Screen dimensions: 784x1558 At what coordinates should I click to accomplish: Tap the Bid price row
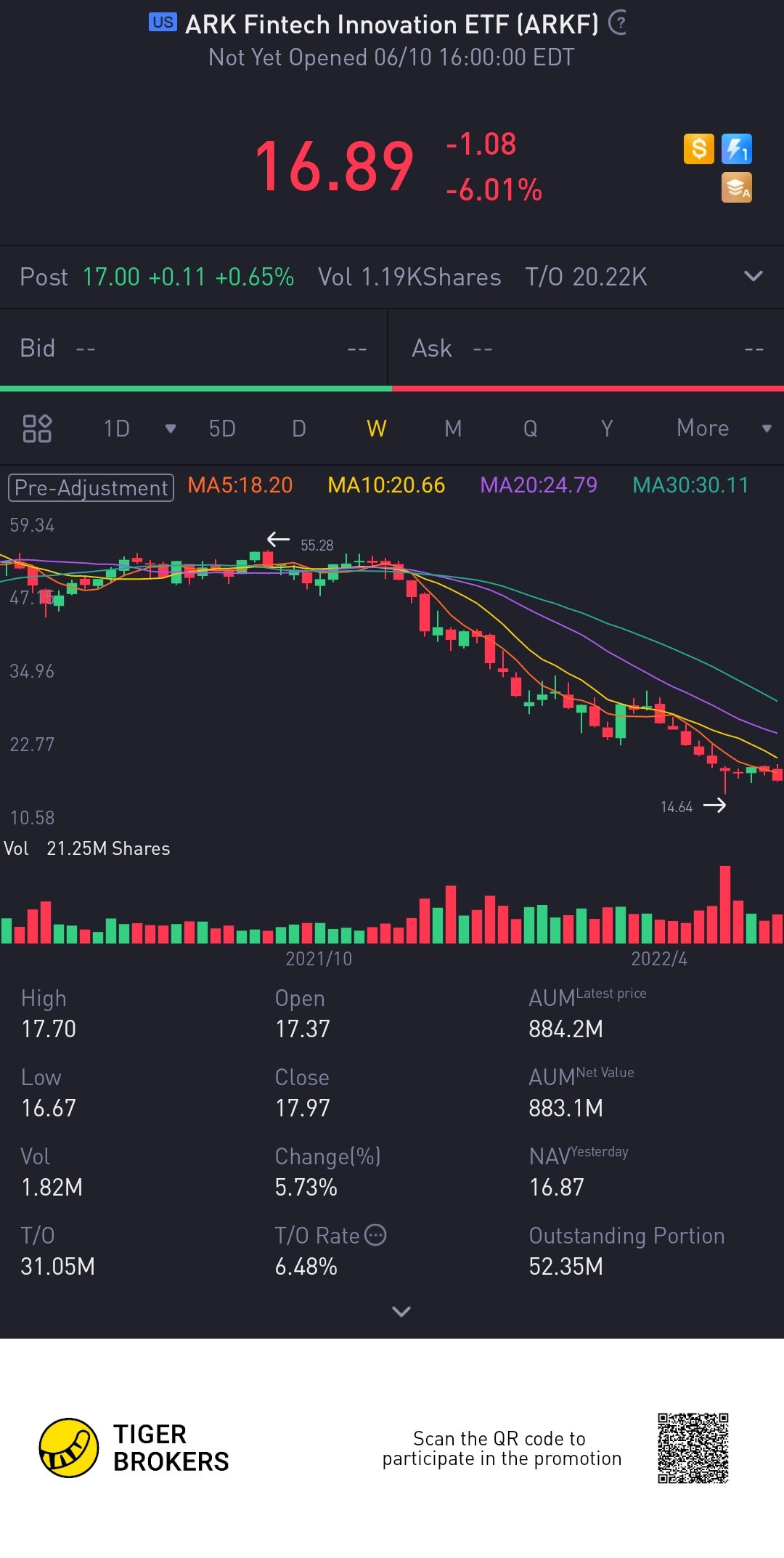pyautogui.click(x=194, y=348)
